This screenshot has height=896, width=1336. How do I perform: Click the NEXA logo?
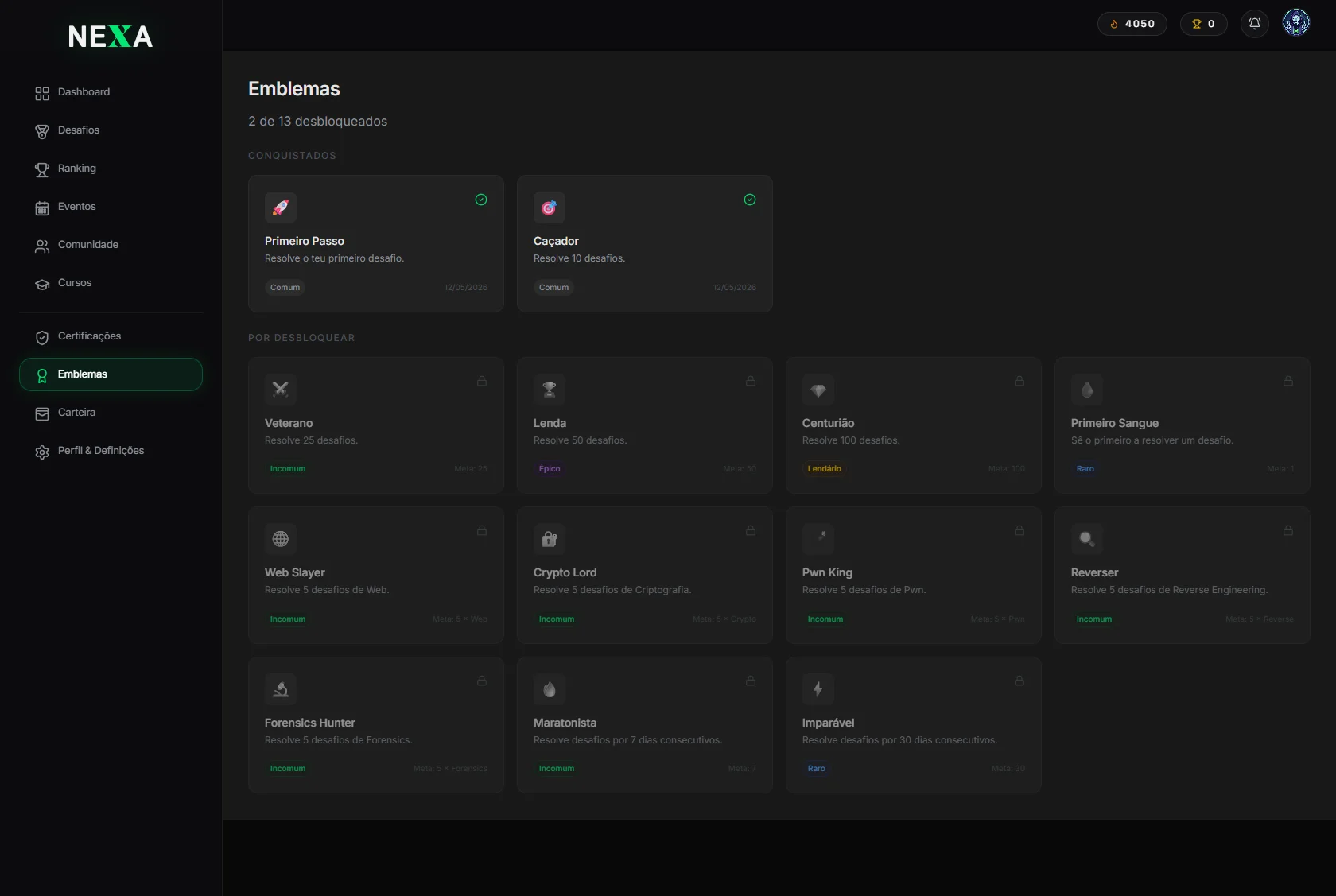(111, 37)
